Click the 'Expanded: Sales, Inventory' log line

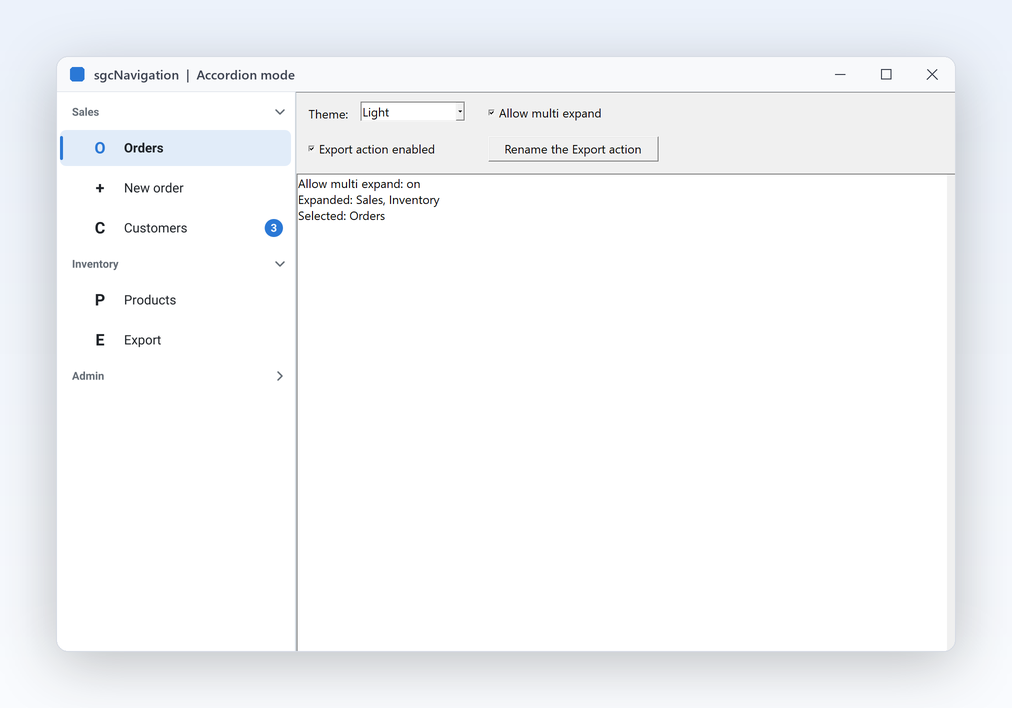pos(369,200)
